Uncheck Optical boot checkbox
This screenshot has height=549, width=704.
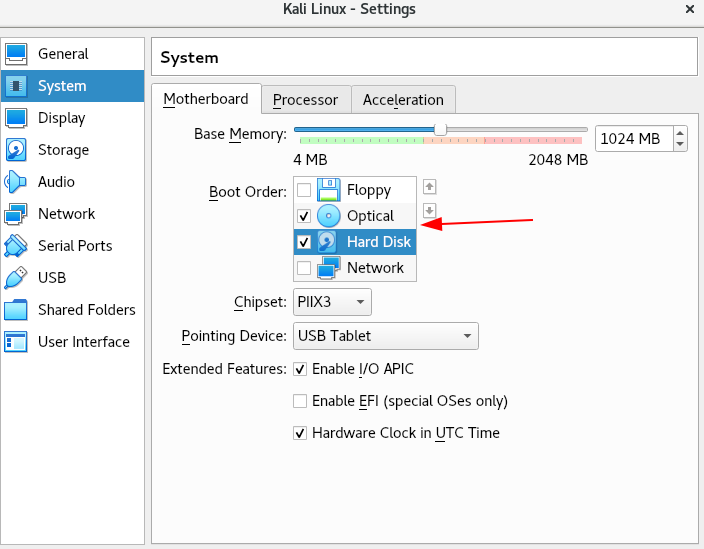[x=304, y=216]
